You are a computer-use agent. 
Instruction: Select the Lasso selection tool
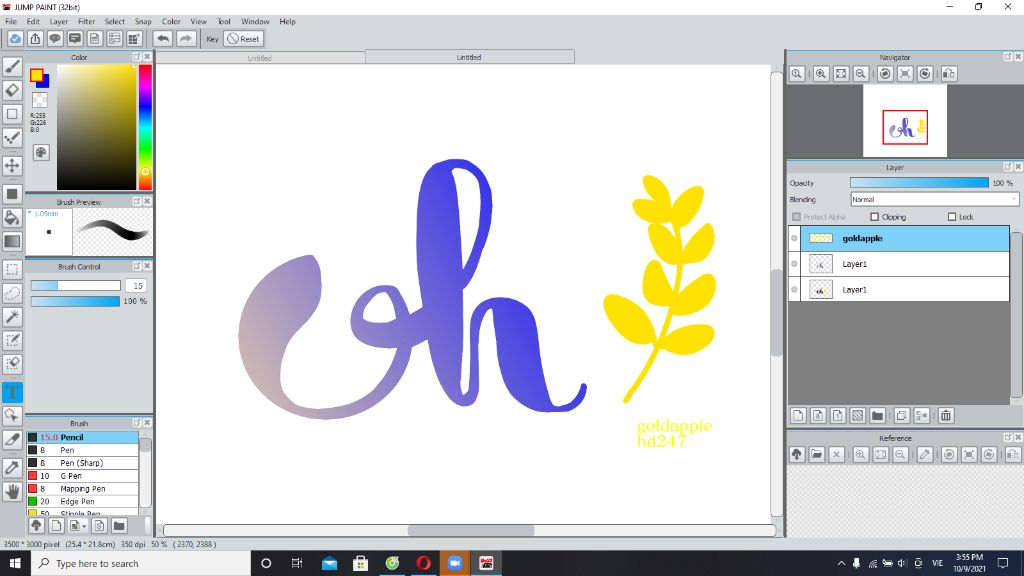pyautogui.click(x=12, y=293)
